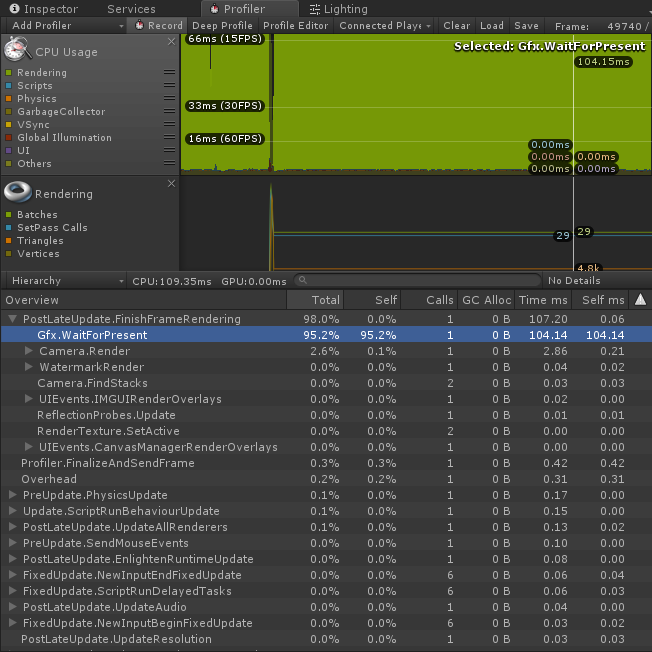Open the Connected Player dropdown

[x=384, y=25]
